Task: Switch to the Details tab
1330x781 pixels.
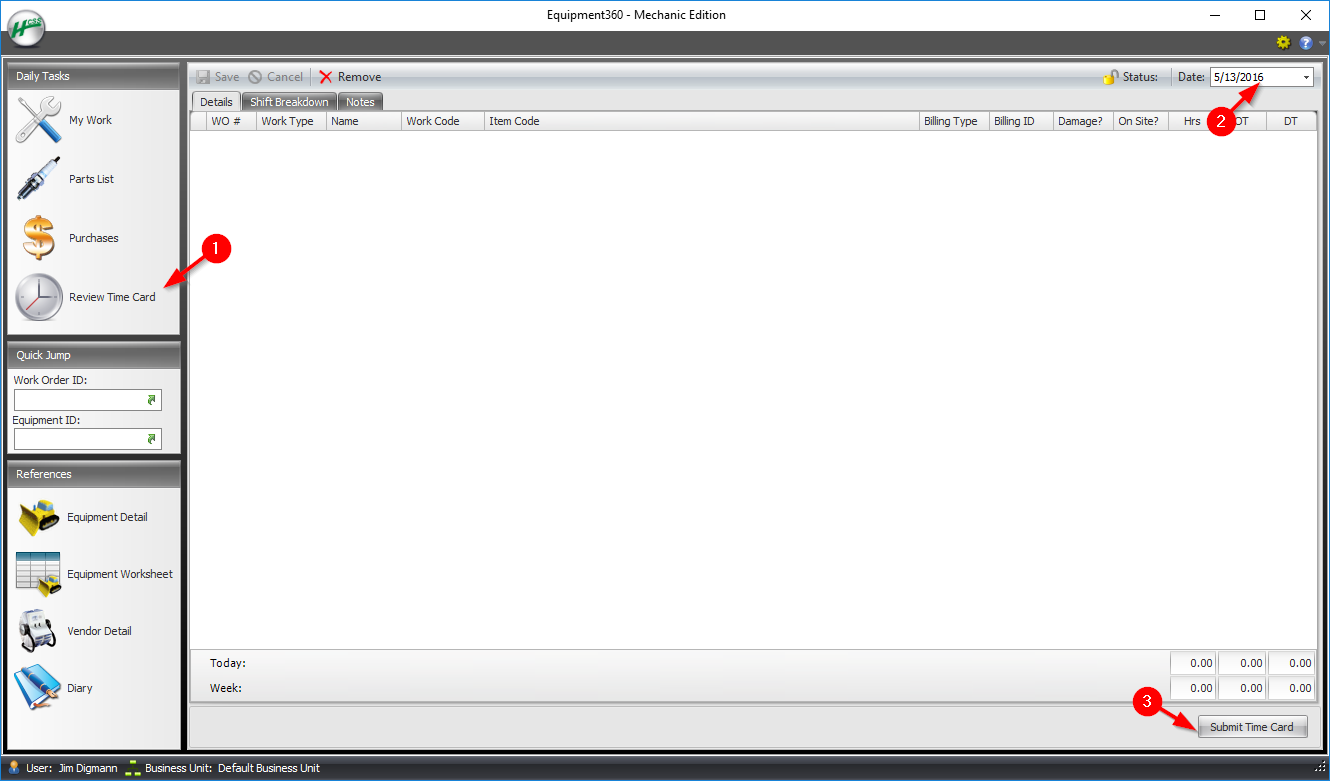Action: click(x=216, y=102)
